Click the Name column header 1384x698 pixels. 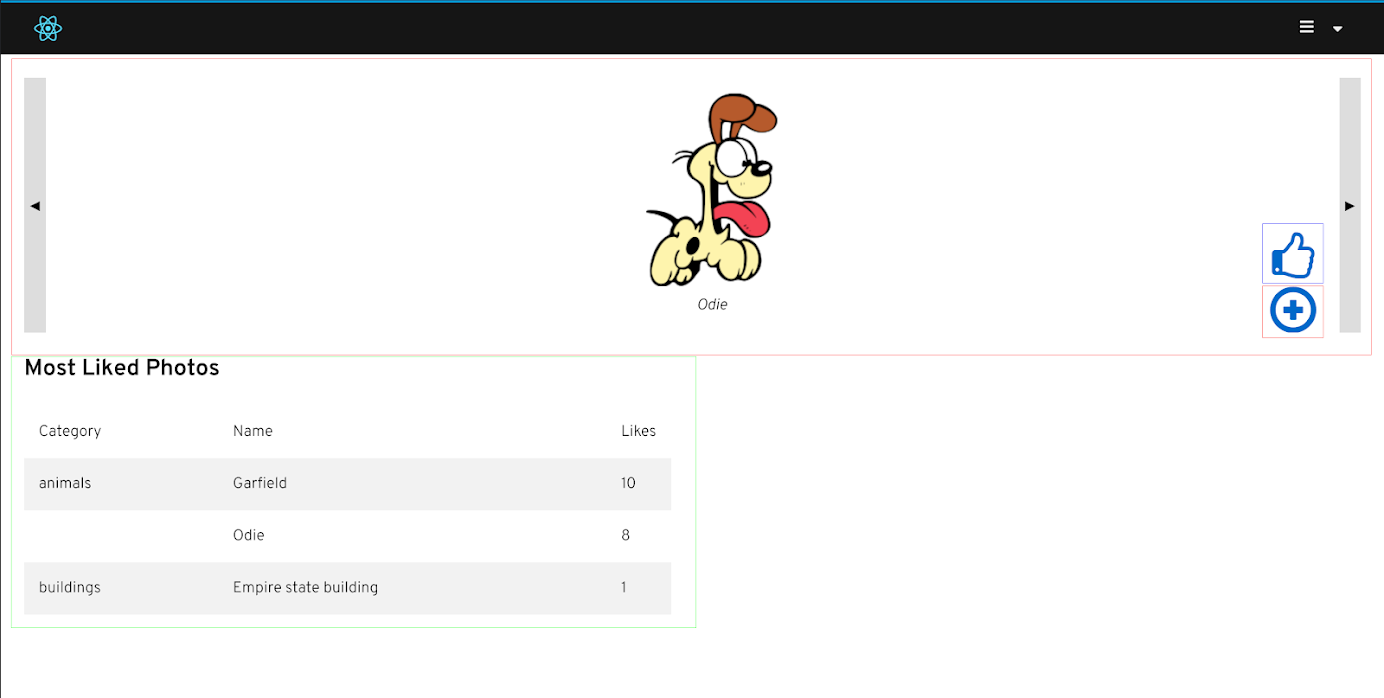coord(253,431)
